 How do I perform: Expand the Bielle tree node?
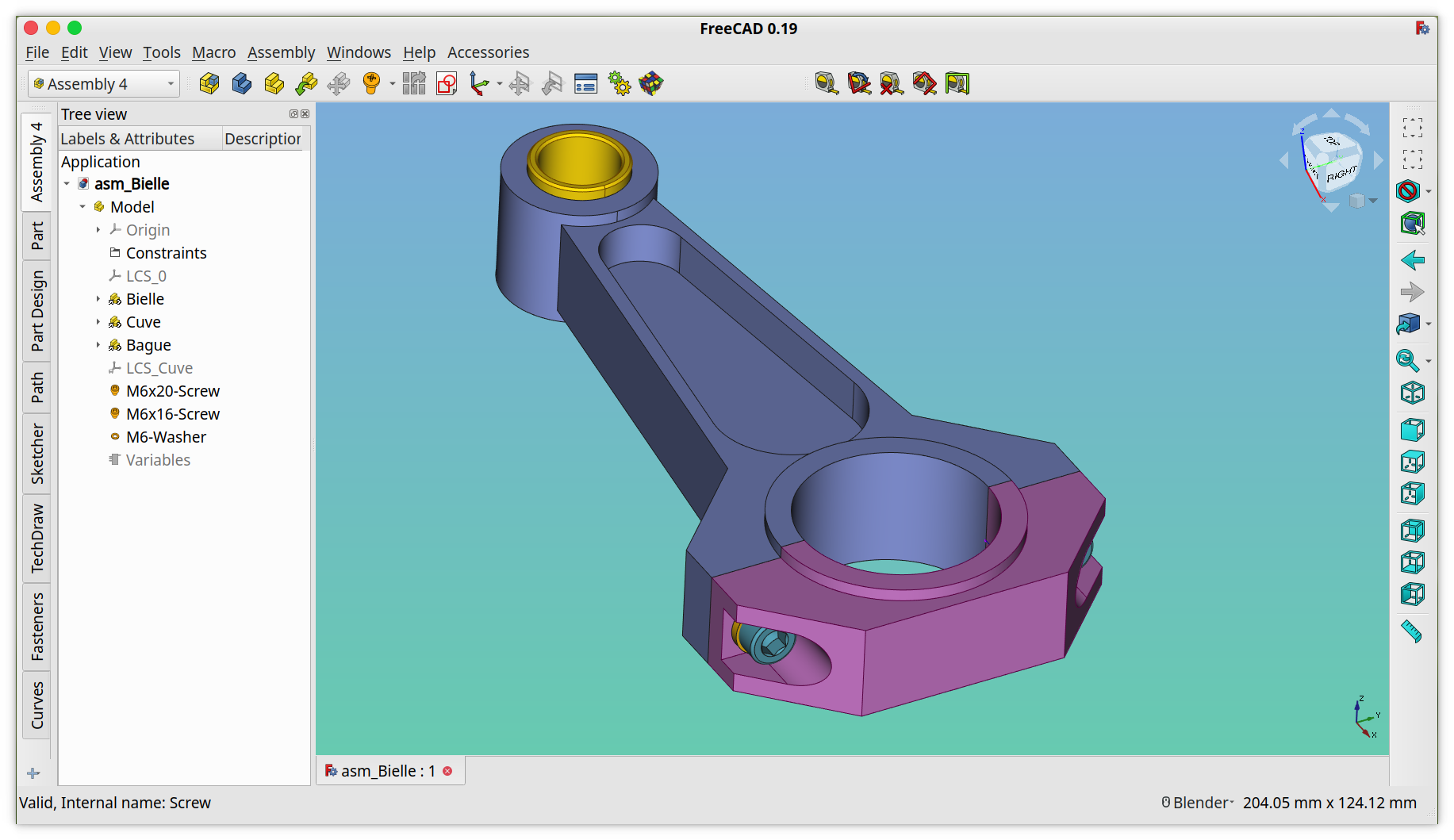coord(98,299)
